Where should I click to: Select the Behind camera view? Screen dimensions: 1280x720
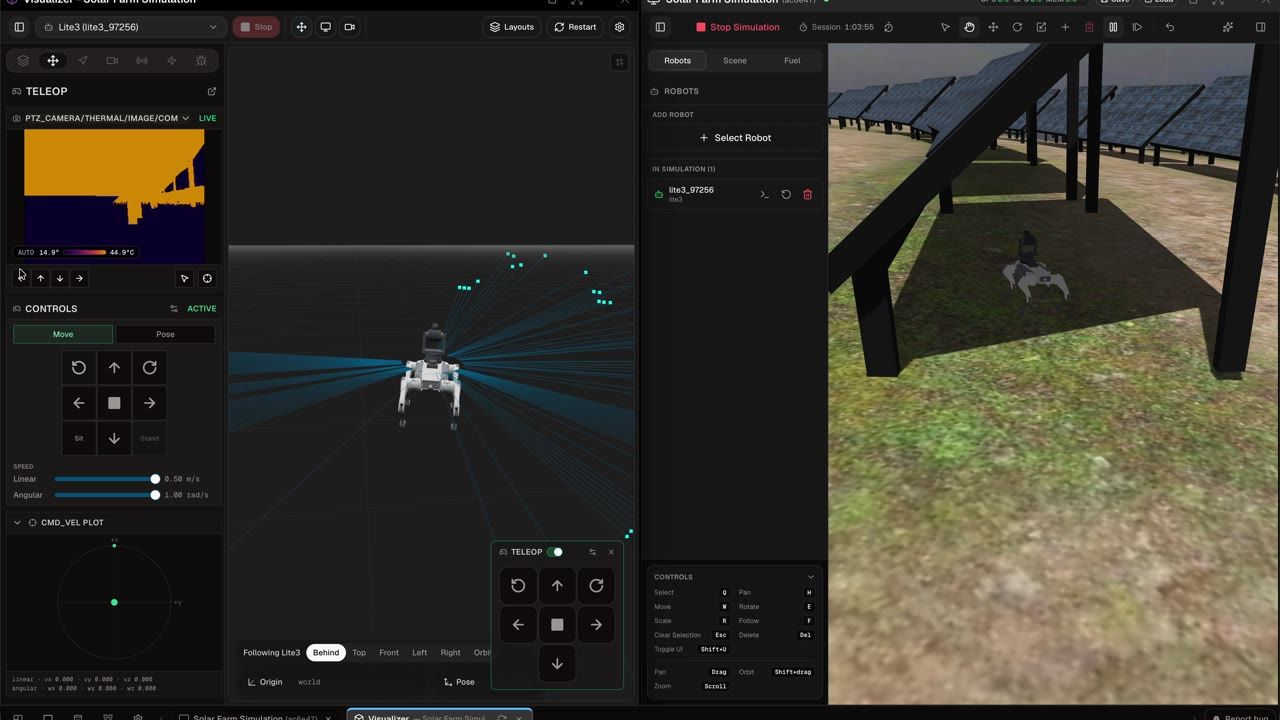pos(326,652)
